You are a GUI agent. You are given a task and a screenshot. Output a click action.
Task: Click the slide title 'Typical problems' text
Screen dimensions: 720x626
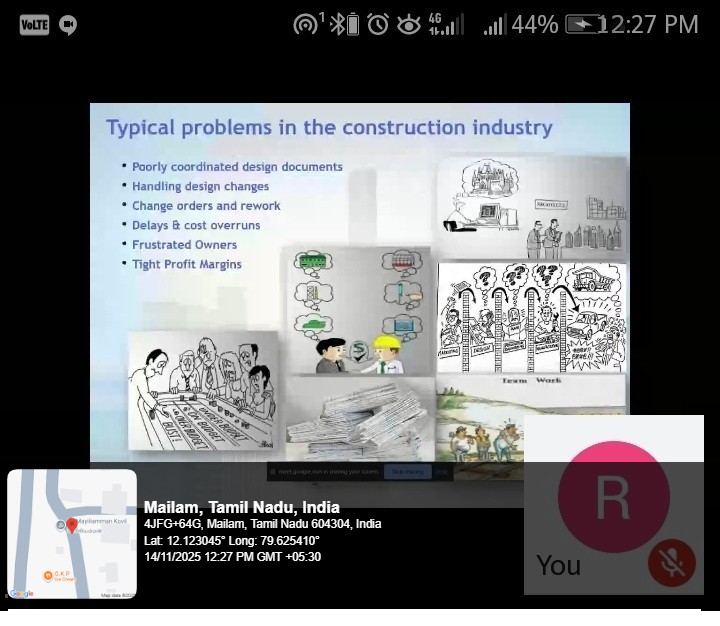click(329, 128)
